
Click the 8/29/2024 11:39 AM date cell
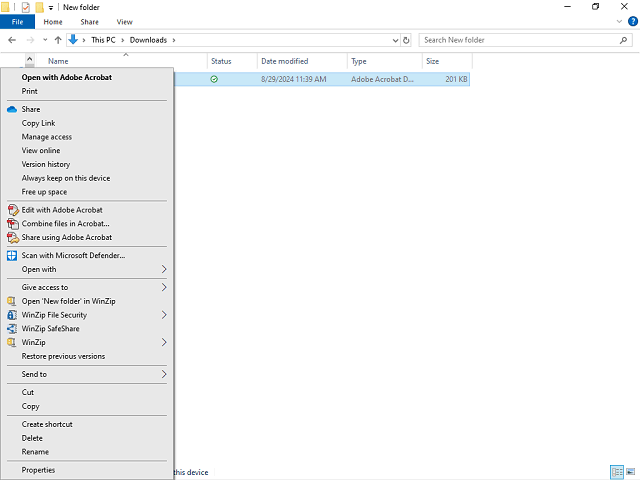point(293,79)
